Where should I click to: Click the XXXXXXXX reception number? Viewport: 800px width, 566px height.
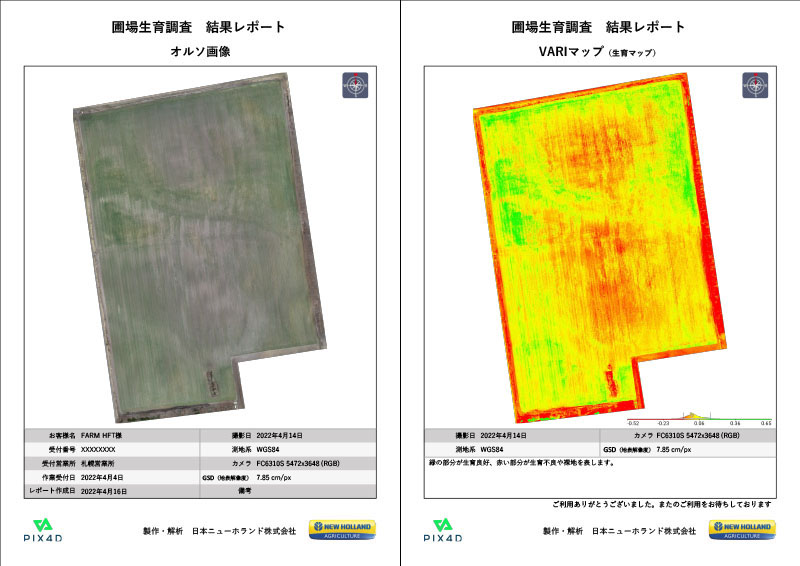(x=98, y=450)
